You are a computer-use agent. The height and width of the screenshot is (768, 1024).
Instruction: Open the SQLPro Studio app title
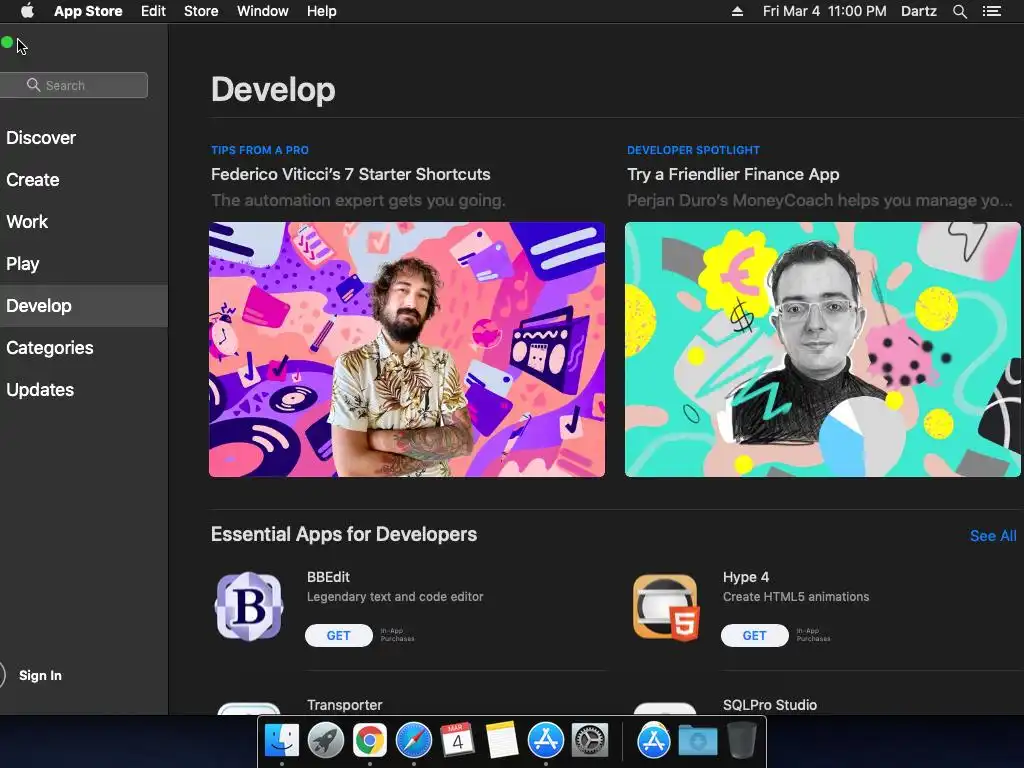770,705
